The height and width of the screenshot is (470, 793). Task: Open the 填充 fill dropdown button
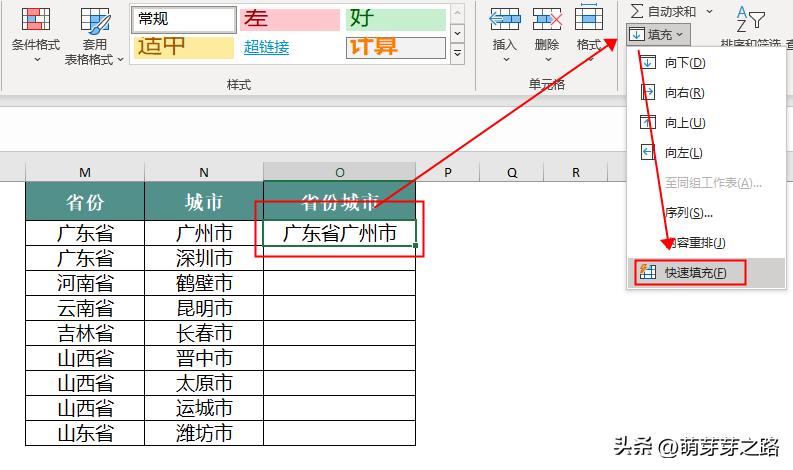(658, 34)
